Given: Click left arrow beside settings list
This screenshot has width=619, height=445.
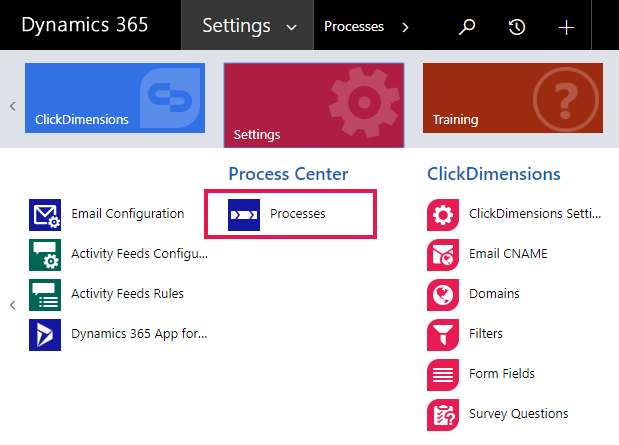Looking at the screenshot, I should (13, 305).
